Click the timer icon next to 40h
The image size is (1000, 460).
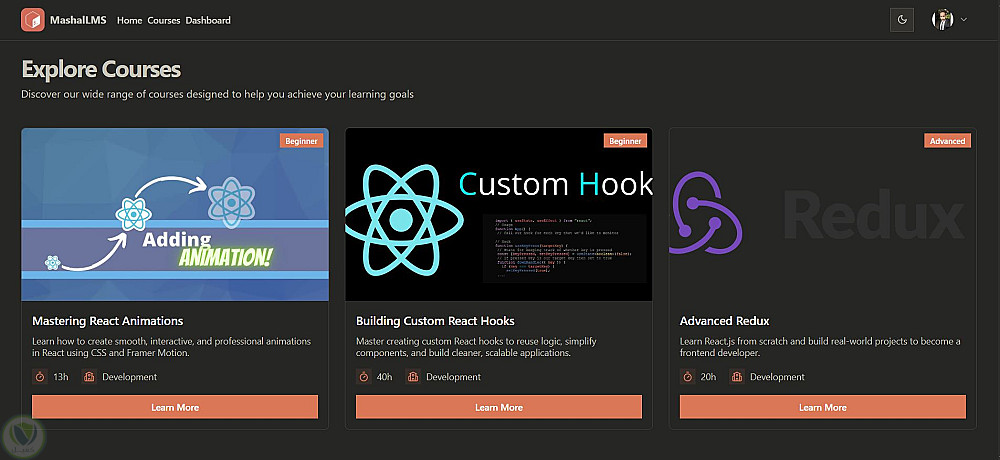click(364, 377)
